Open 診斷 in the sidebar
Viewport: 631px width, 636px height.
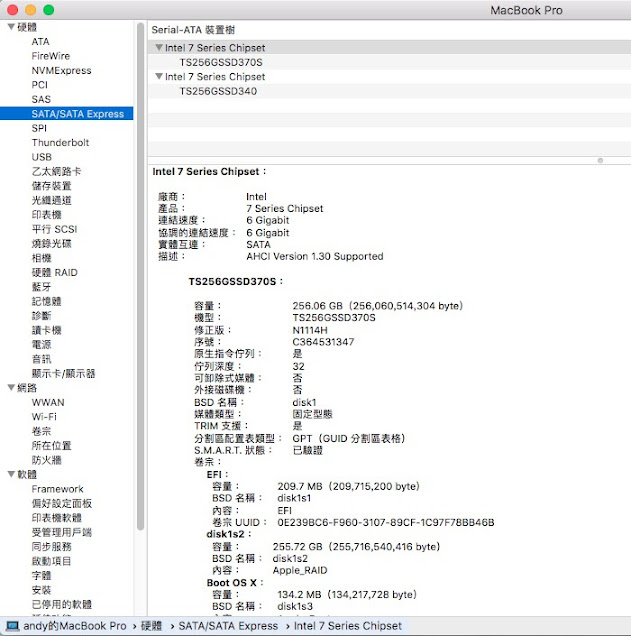coord(42,316)
